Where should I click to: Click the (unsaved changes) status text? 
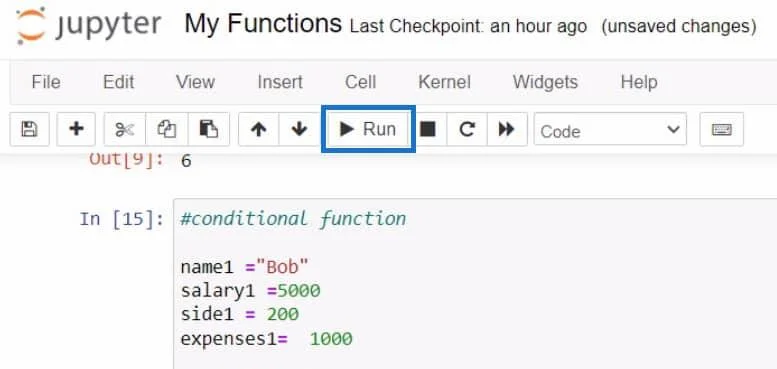679,26
